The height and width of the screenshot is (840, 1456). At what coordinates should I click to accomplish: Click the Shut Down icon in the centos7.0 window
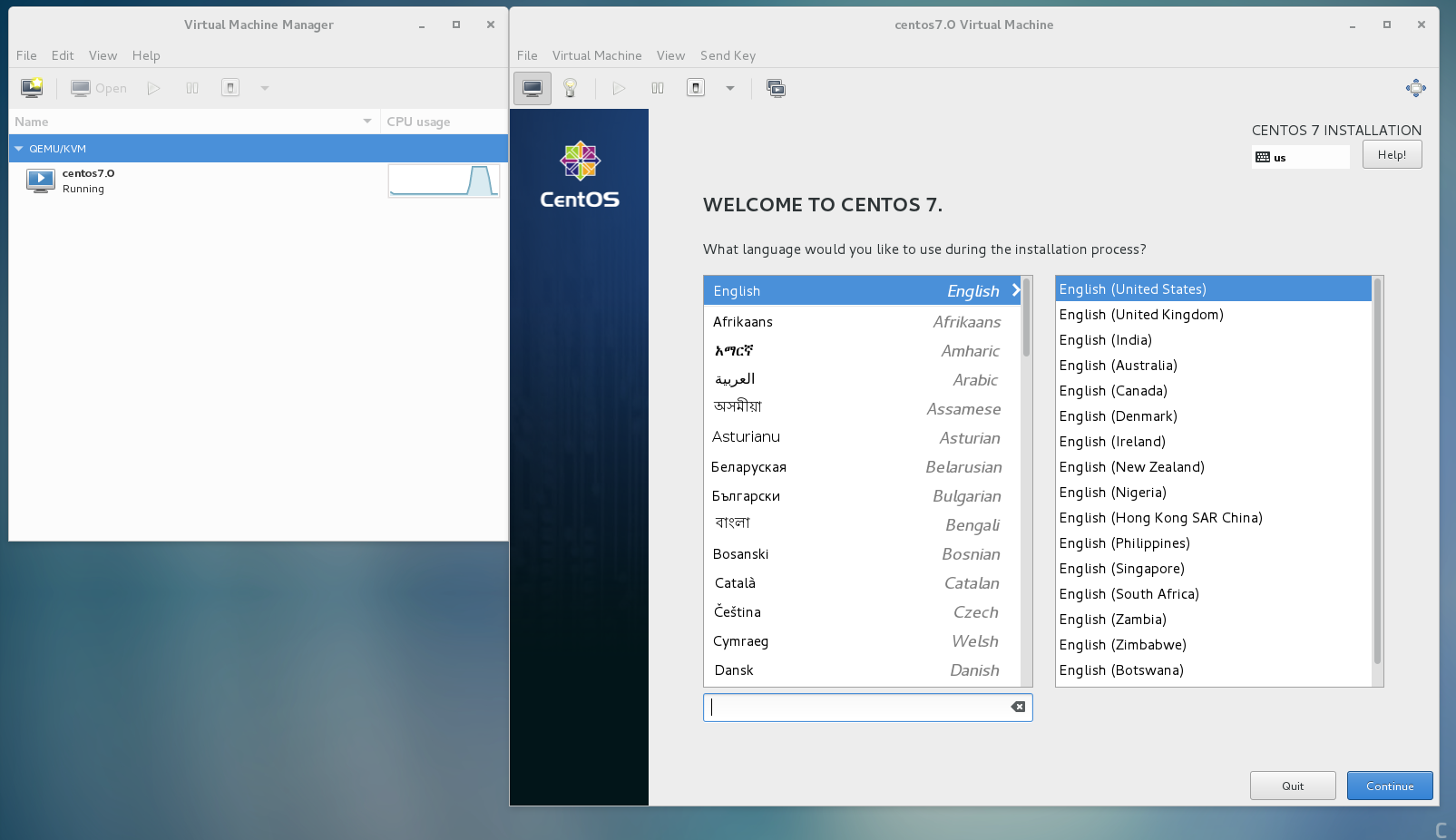(696, 88)
